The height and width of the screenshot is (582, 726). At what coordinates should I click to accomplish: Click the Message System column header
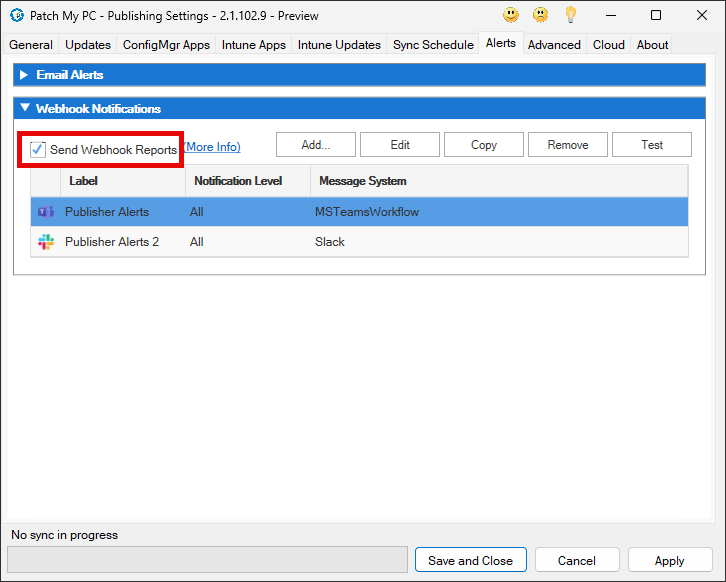(x=499, y=181)
